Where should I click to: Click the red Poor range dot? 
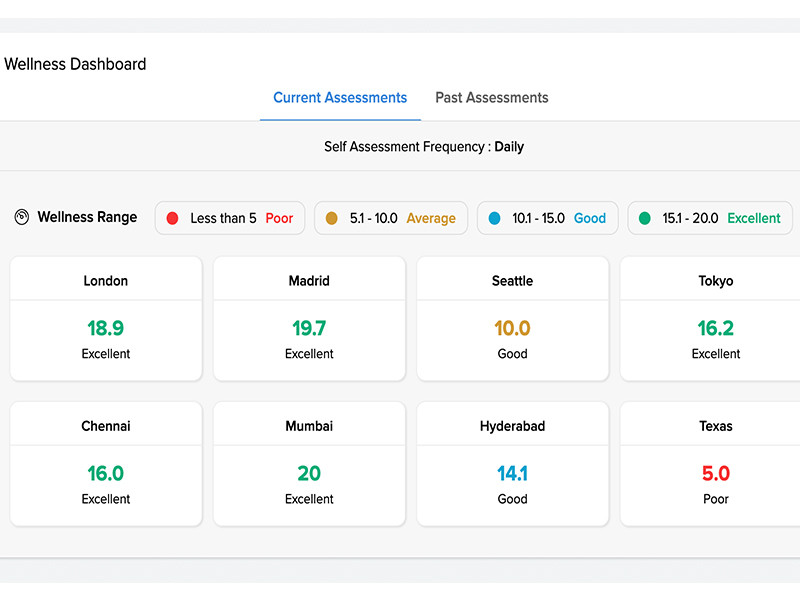coord(172,218)
